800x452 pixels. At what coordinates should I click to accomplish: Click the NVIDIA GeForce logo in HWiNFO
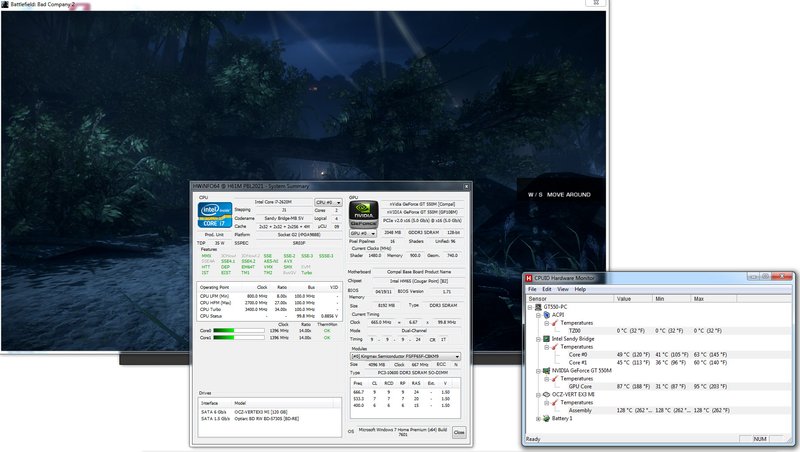coord(363,214)
